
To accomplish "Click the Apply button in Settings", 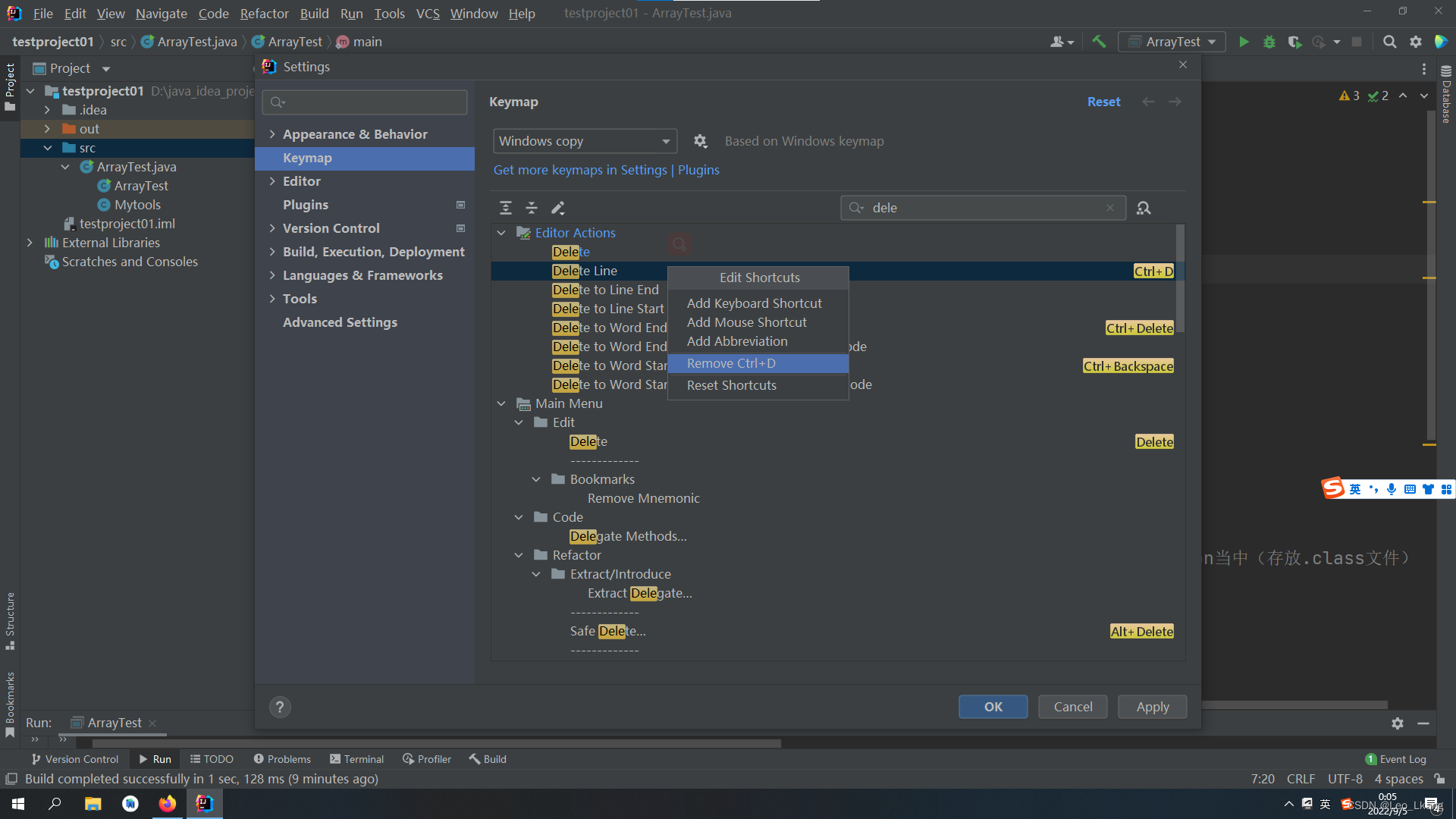I will click(1152, 706).
